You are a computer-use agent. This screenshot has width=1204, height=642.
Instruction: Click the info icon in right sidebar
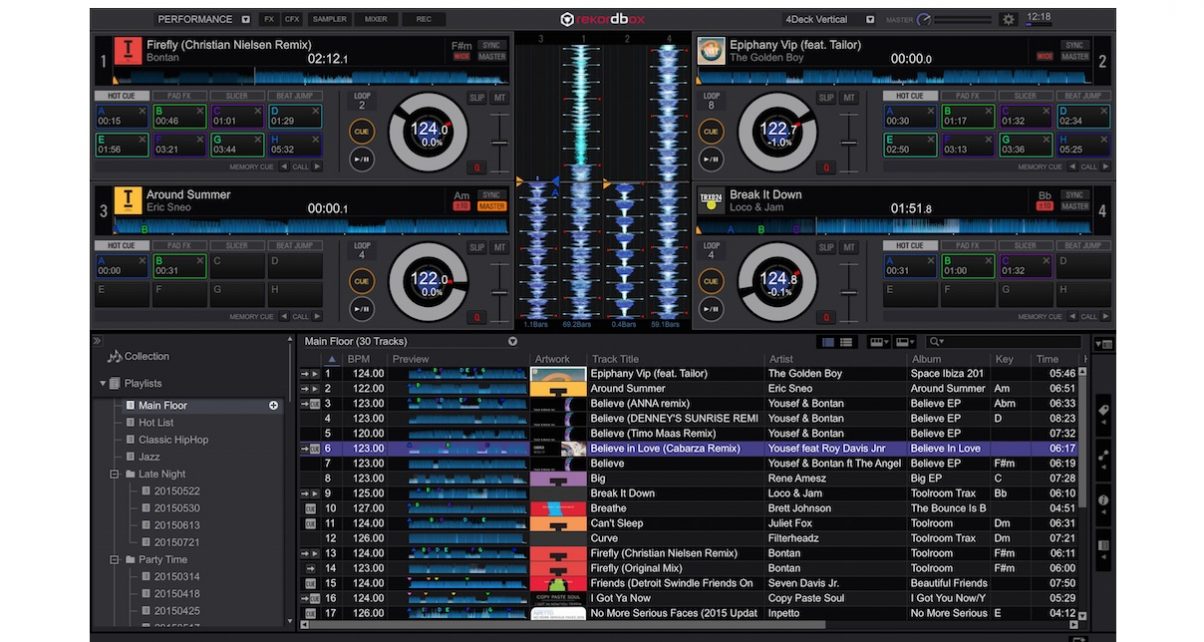pos(1103,500)
